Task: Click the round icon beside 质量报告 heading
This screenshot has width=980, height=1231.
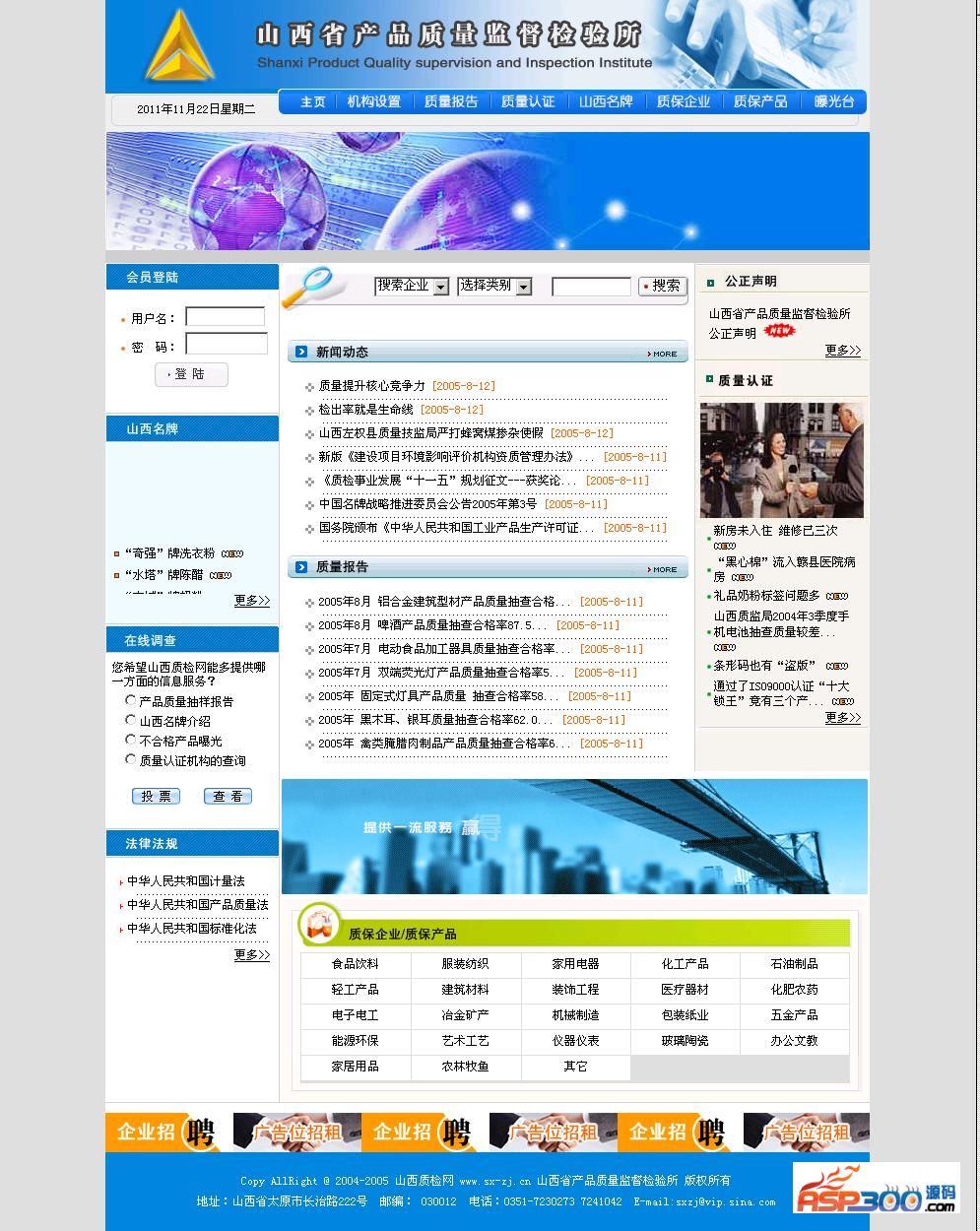Action: pos(300,566)
